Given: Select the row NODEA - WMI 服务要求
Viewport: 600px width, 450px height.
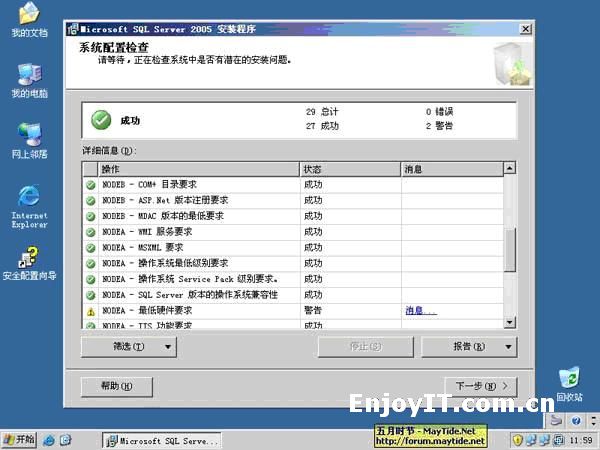Looking at the screenshot, I should coord(293,232).
